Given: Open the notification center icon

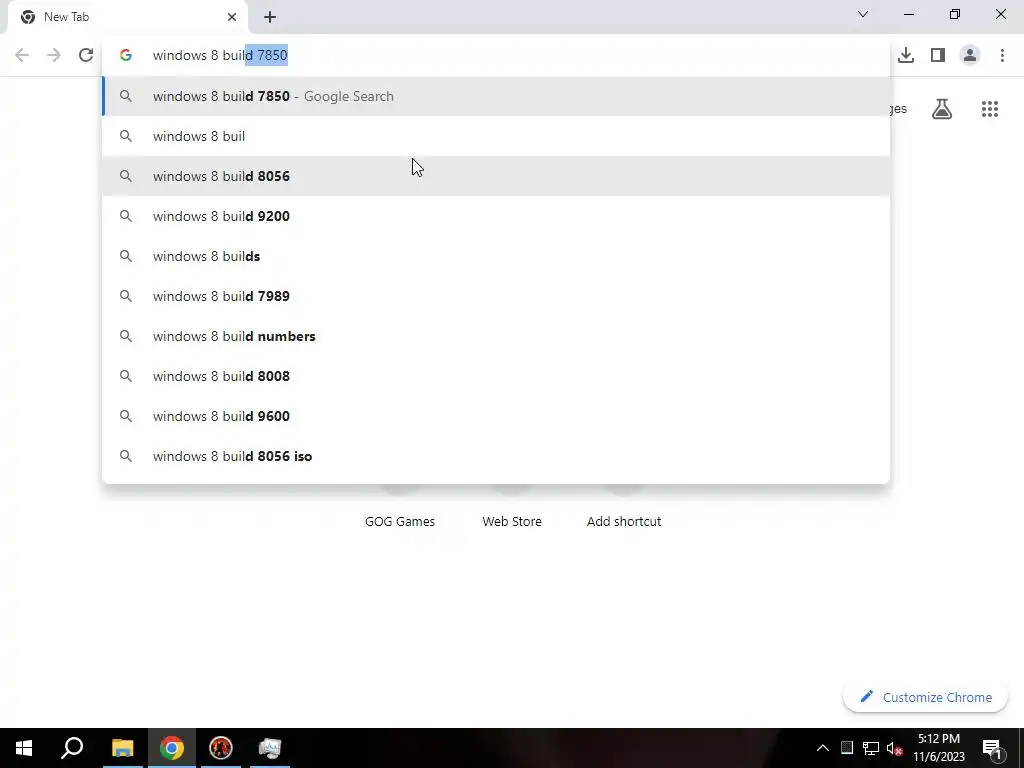Looking at the screenshot, I should [x=992, y=748].
